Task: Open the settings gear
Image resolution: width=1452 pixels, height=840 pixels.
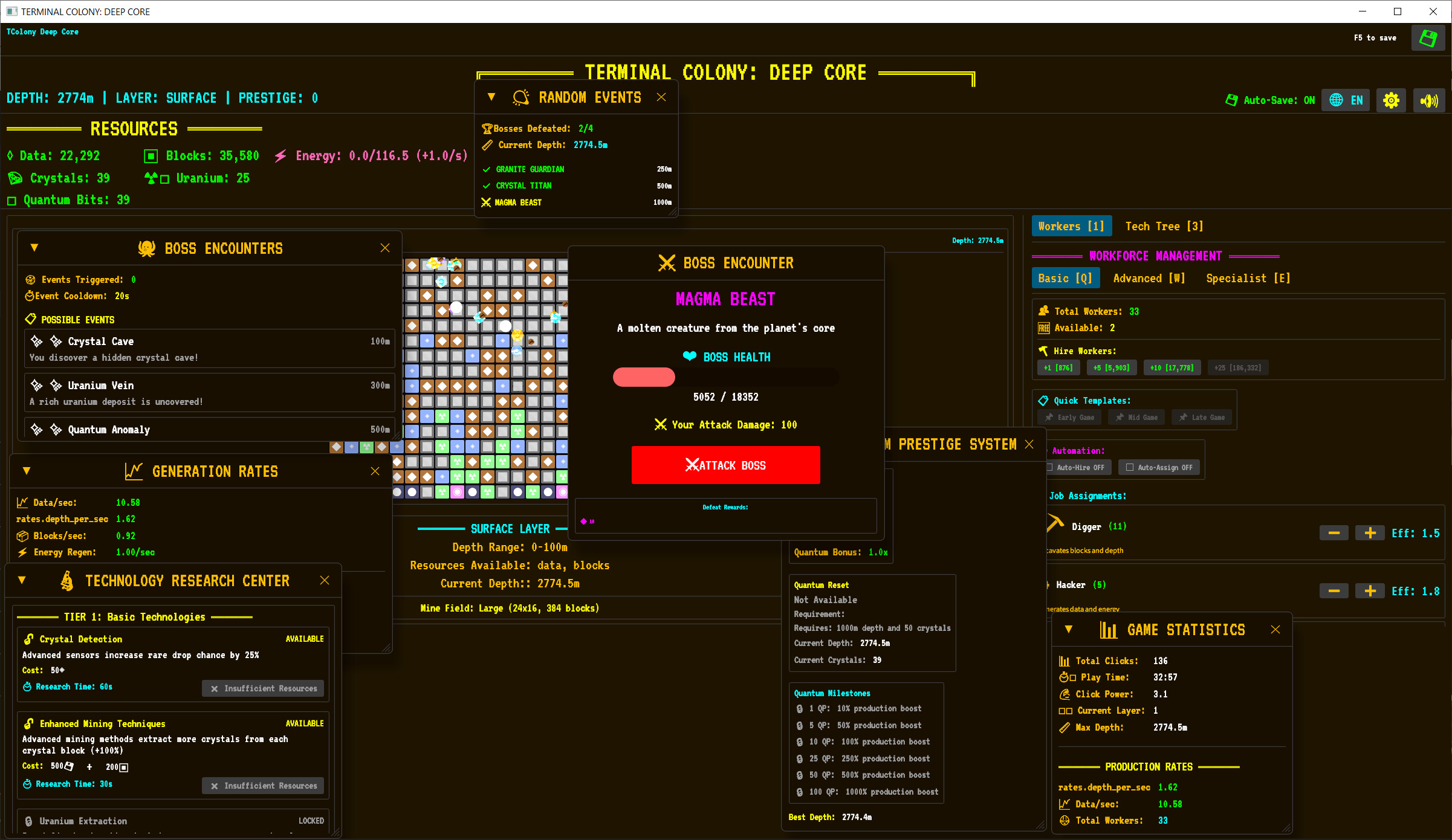Action: click(x=1391, y=100)
